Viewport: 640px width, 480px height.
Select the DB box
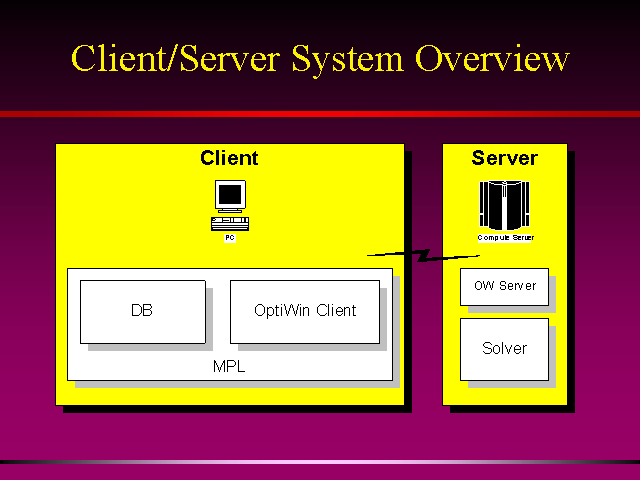[142, 311]
